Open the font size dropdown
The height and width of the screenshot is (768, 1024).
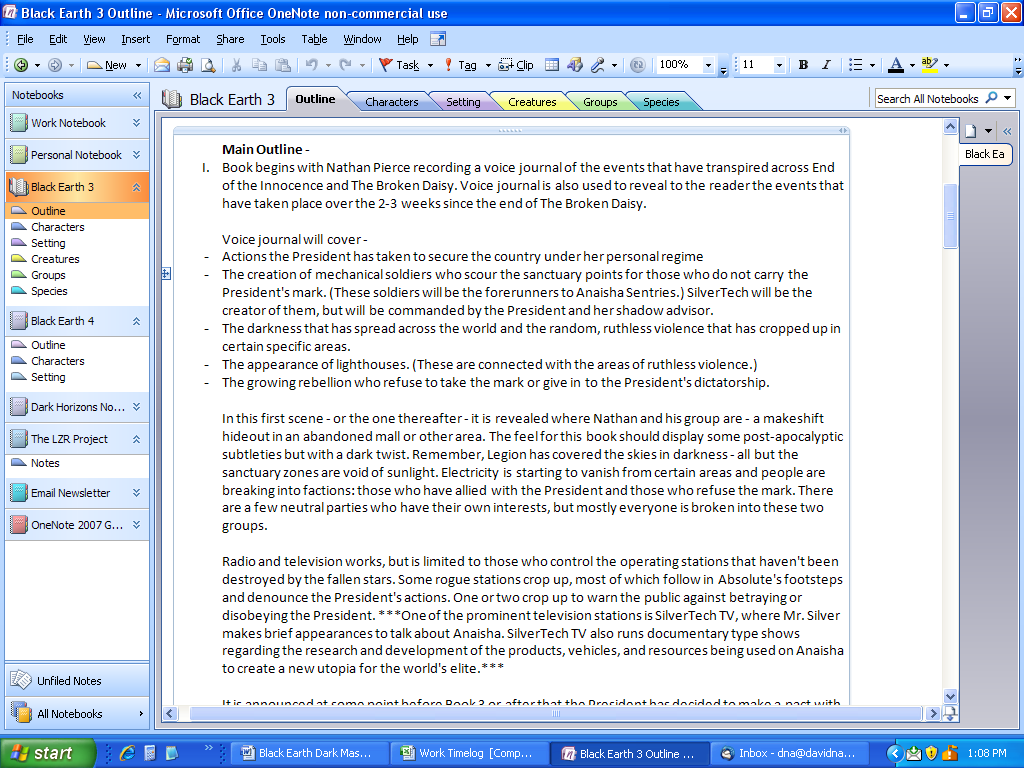[x=780, y=64]
